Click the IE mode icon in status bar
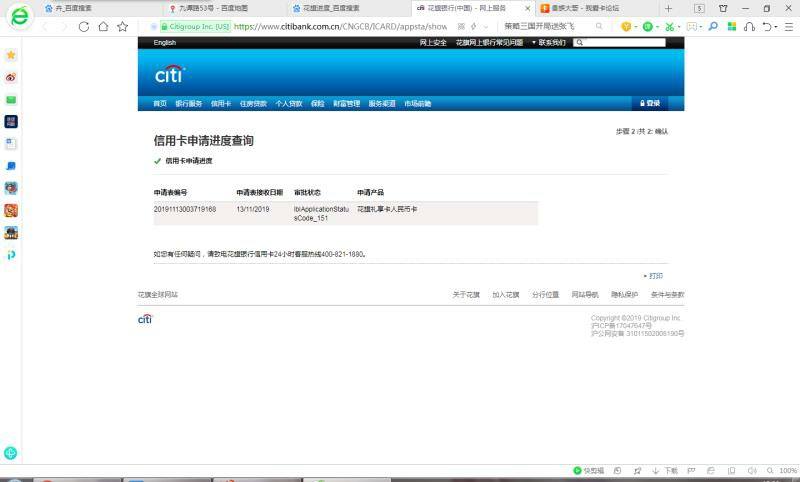Image resolution: width=800 pixels, height=482 pixels. pyautogui.click(x=711, y=470)
